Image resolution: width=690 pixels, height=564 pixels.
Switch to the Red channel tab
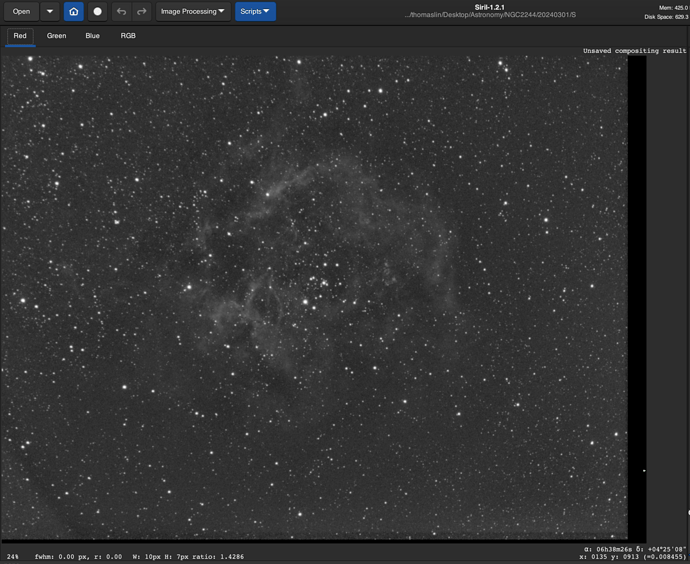[x=20, y=36]
